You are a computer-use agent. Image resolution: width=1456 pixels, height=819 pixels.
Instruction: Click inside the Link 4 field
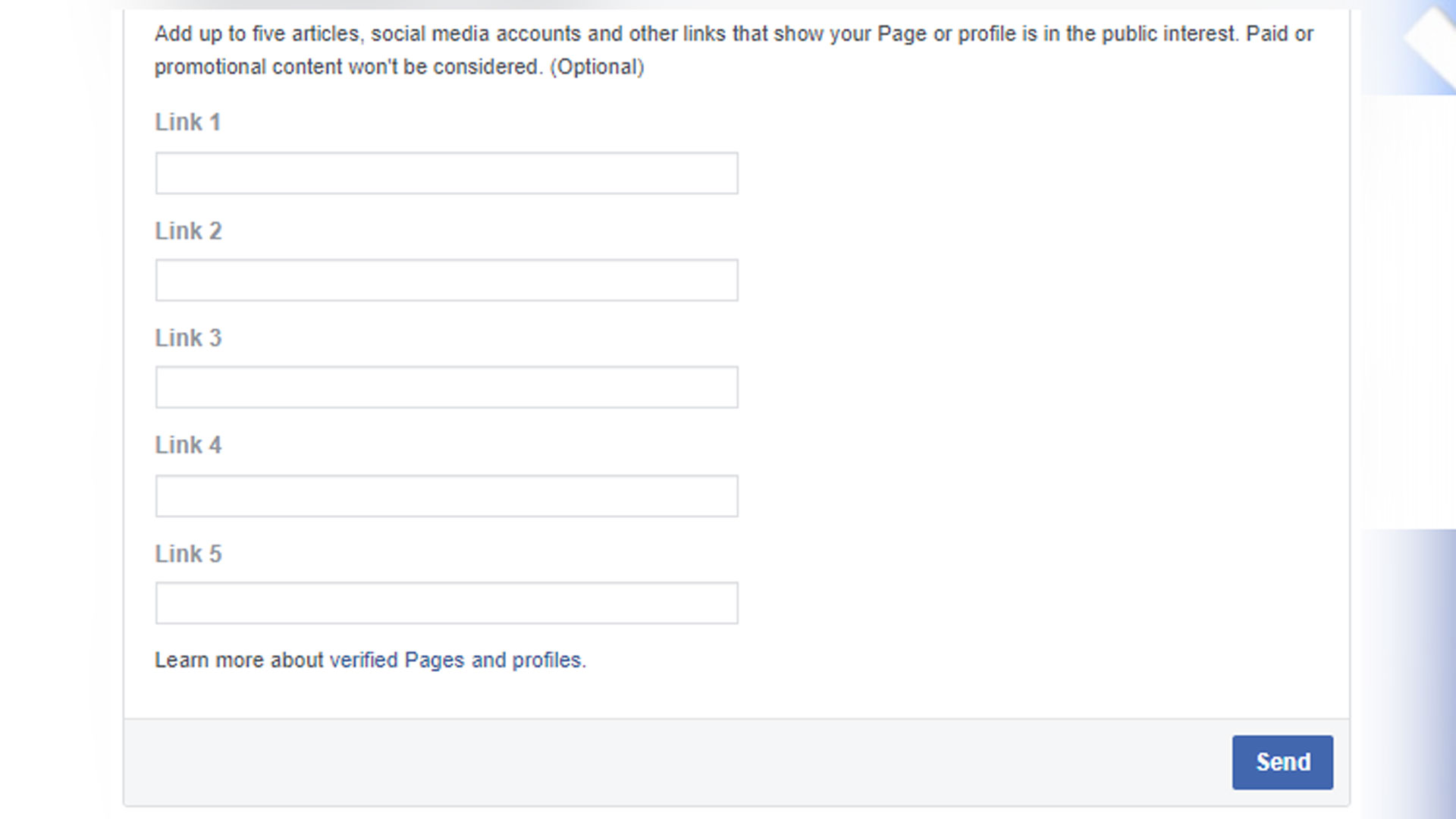[x=447, y=496]
